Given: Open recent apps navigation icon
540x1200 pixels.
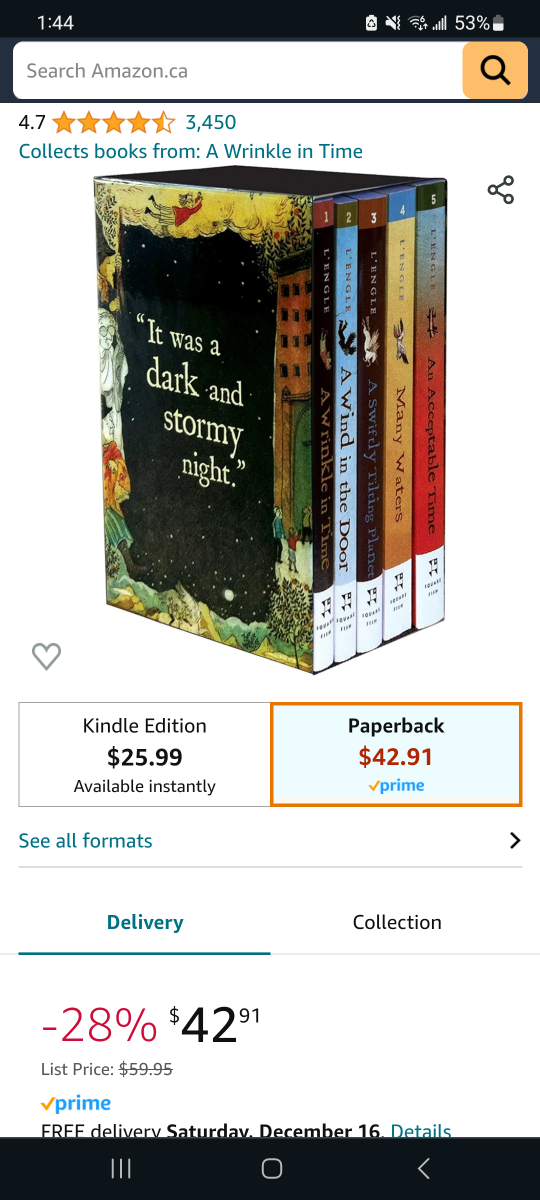Looking at the screenshot, I should (x=121, y=1168).
